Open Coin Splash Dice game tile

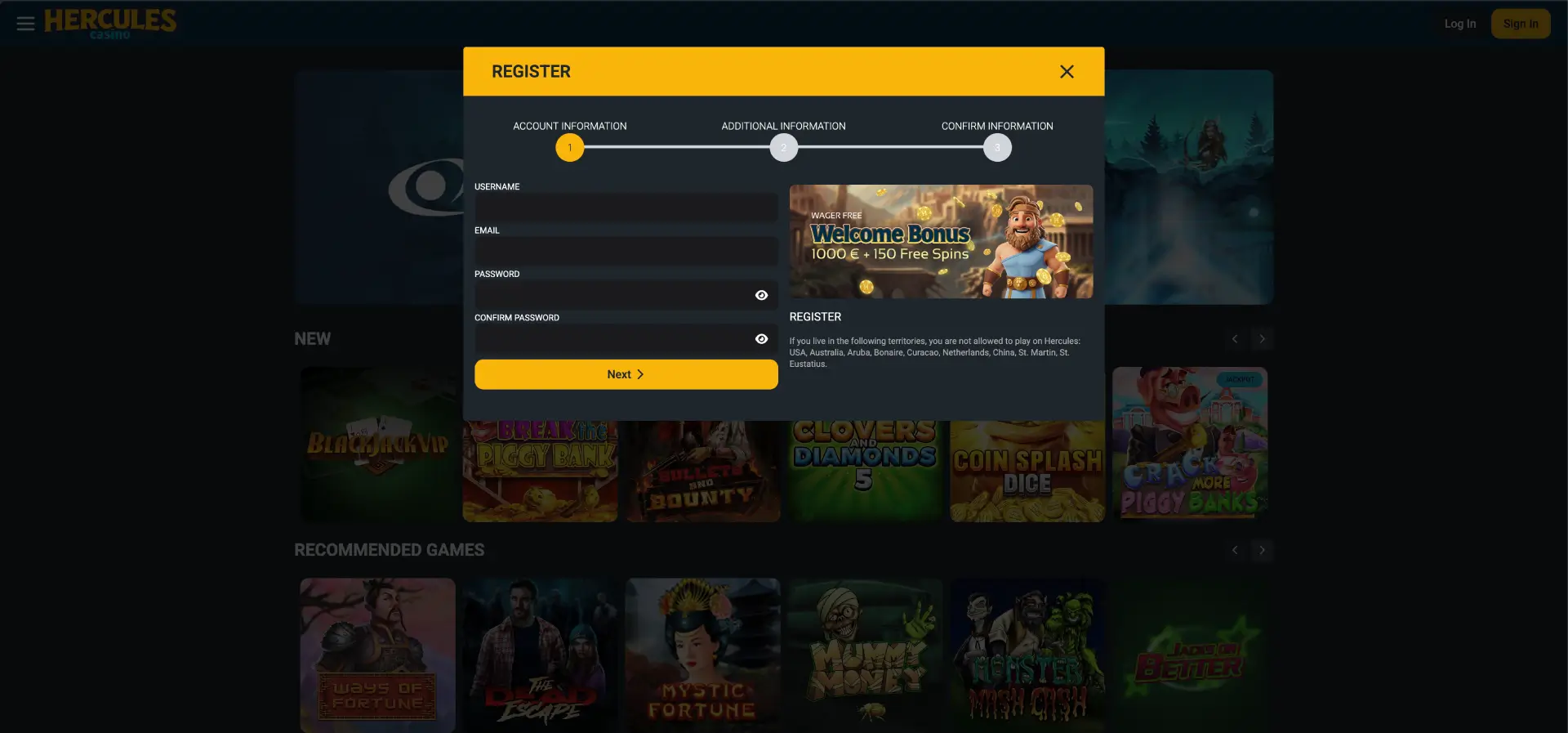[1027, 472]
